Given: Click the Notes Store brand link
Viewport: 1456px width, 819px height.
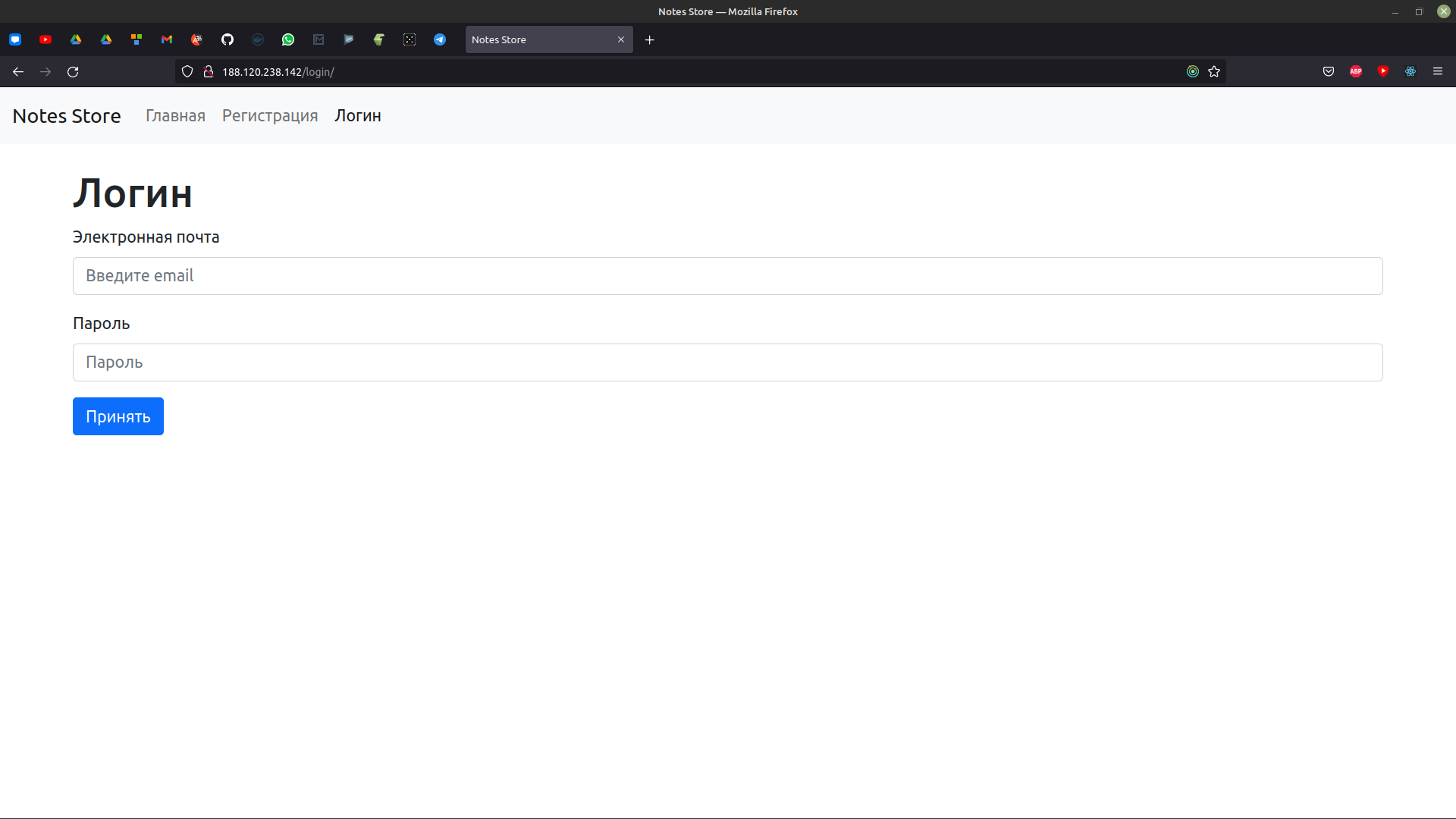Looking at the screenshot, I should (67, 116).
